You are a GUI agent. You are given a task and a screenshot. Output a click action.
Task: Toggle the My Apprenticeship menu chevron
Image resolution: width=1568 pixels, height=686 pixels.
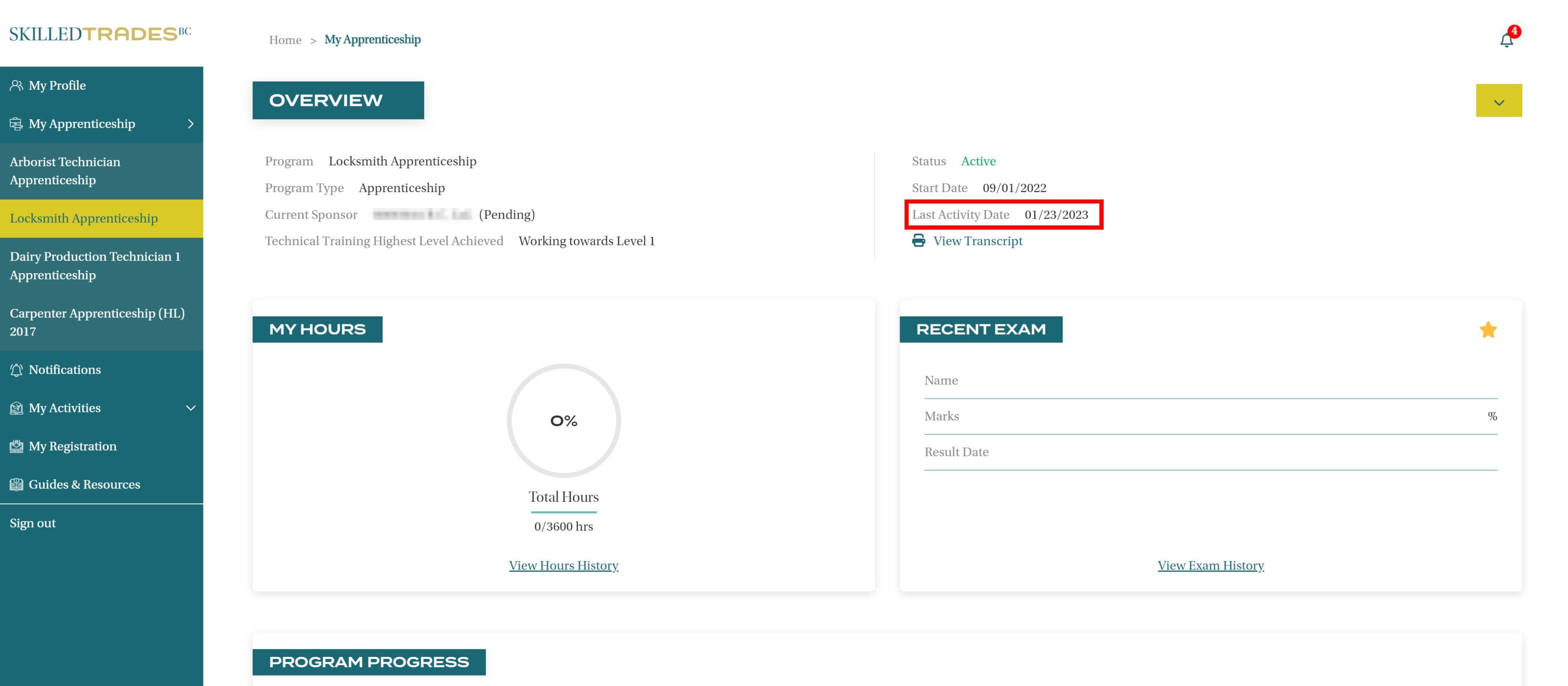(x=190, y=124)
